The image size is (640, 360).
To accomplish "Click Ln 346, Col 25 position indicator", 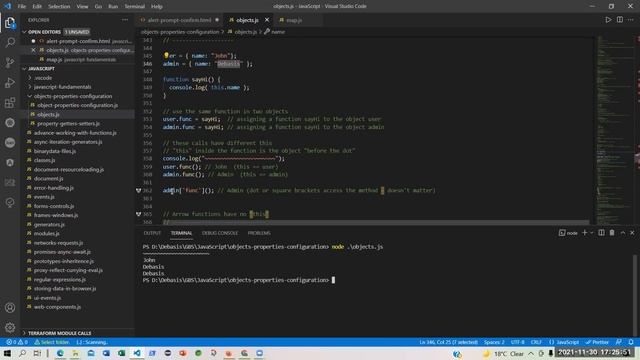I will (x=449, y=342).
